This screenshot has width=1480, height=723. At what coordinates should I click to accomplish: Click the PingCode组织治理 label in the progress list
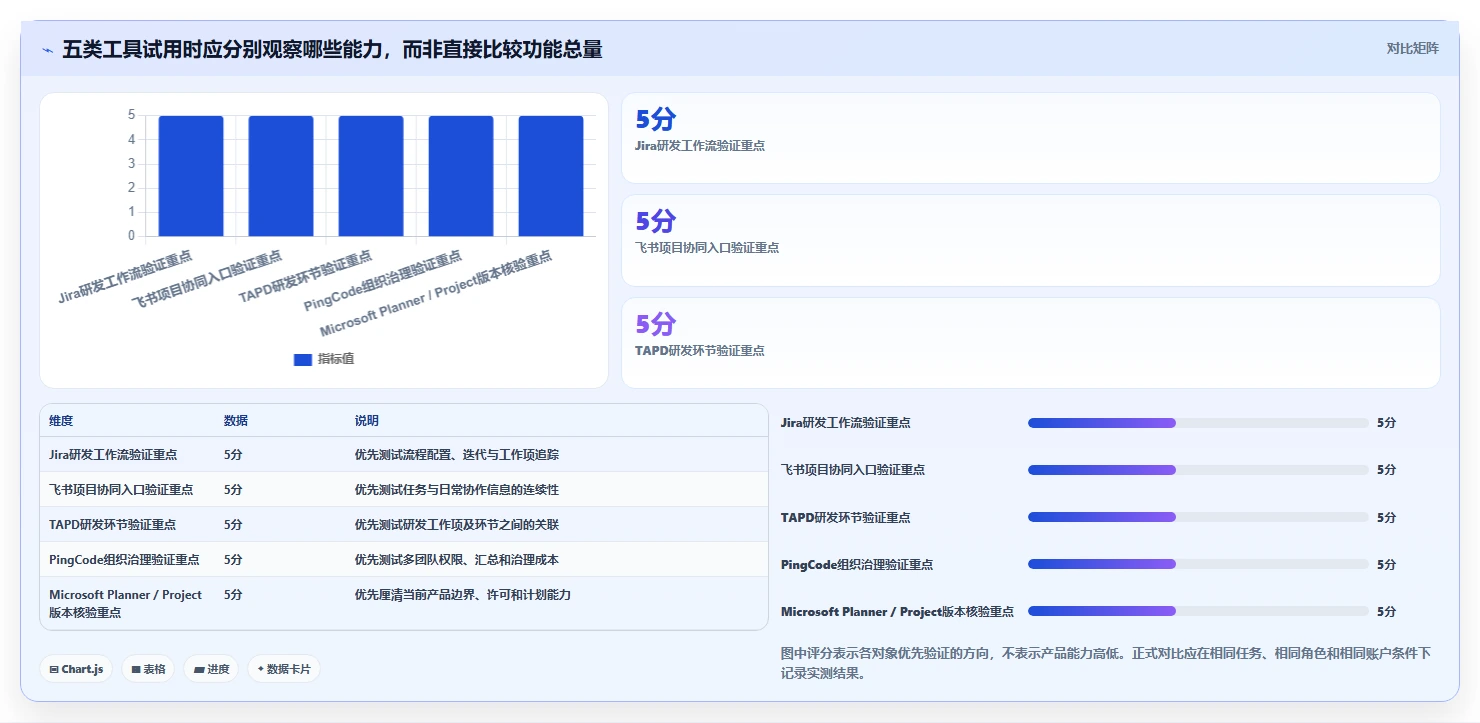(857, 564)
